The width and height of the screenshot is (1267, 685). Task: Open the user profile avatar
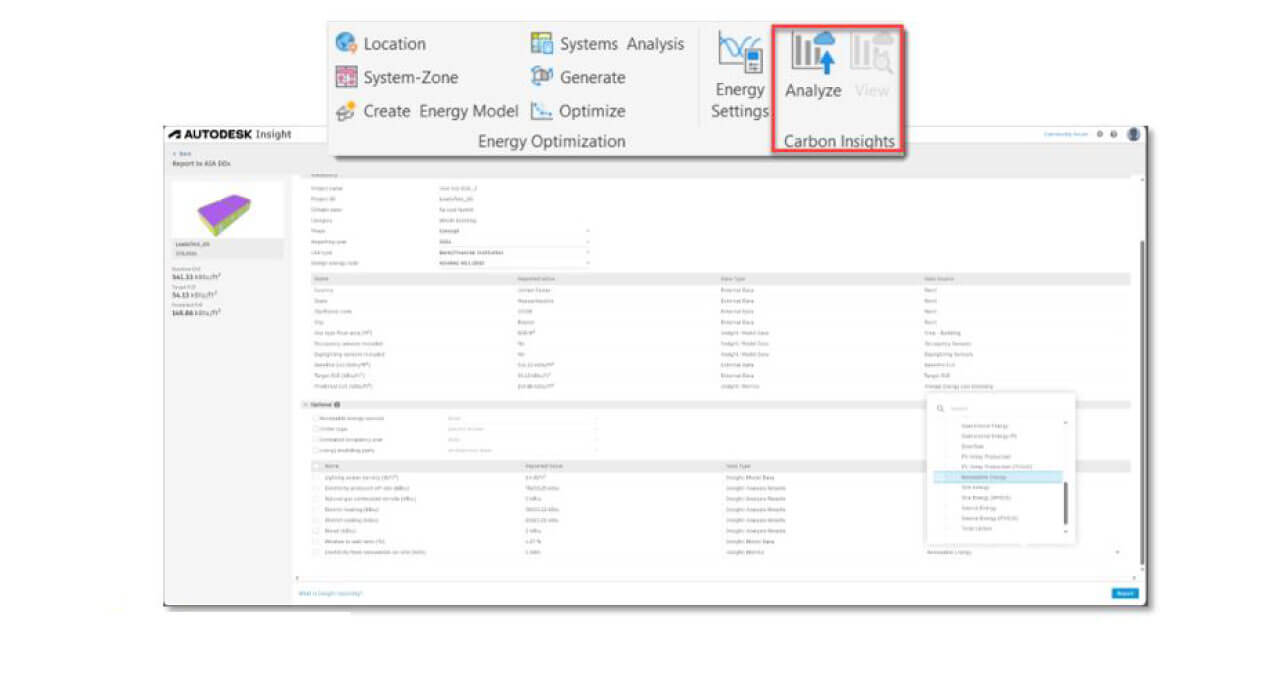[x=1133, y=134]
